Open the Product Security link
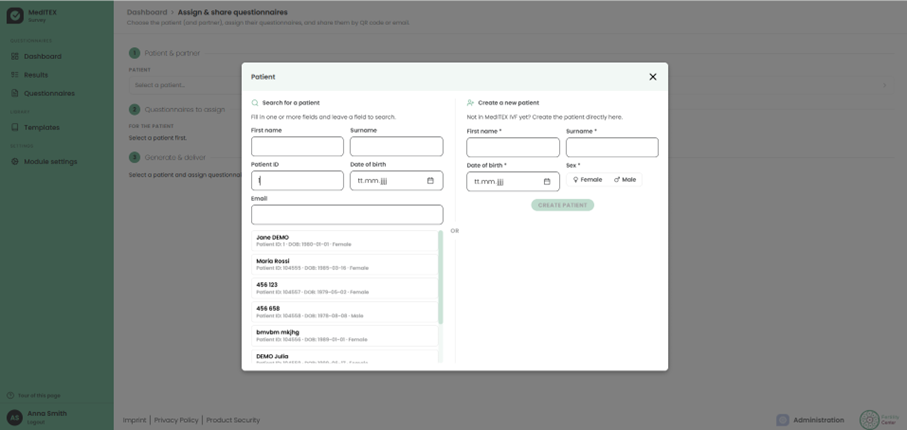 tap(233, 420)
